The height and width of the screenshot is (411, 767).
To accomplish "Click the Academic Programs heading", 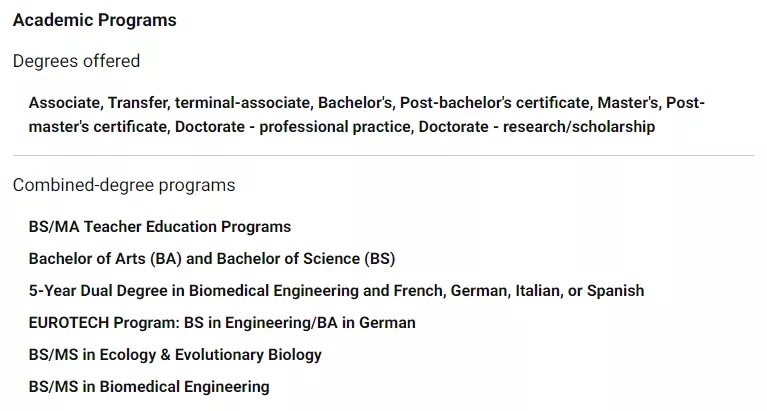I will tap(94, 20).
